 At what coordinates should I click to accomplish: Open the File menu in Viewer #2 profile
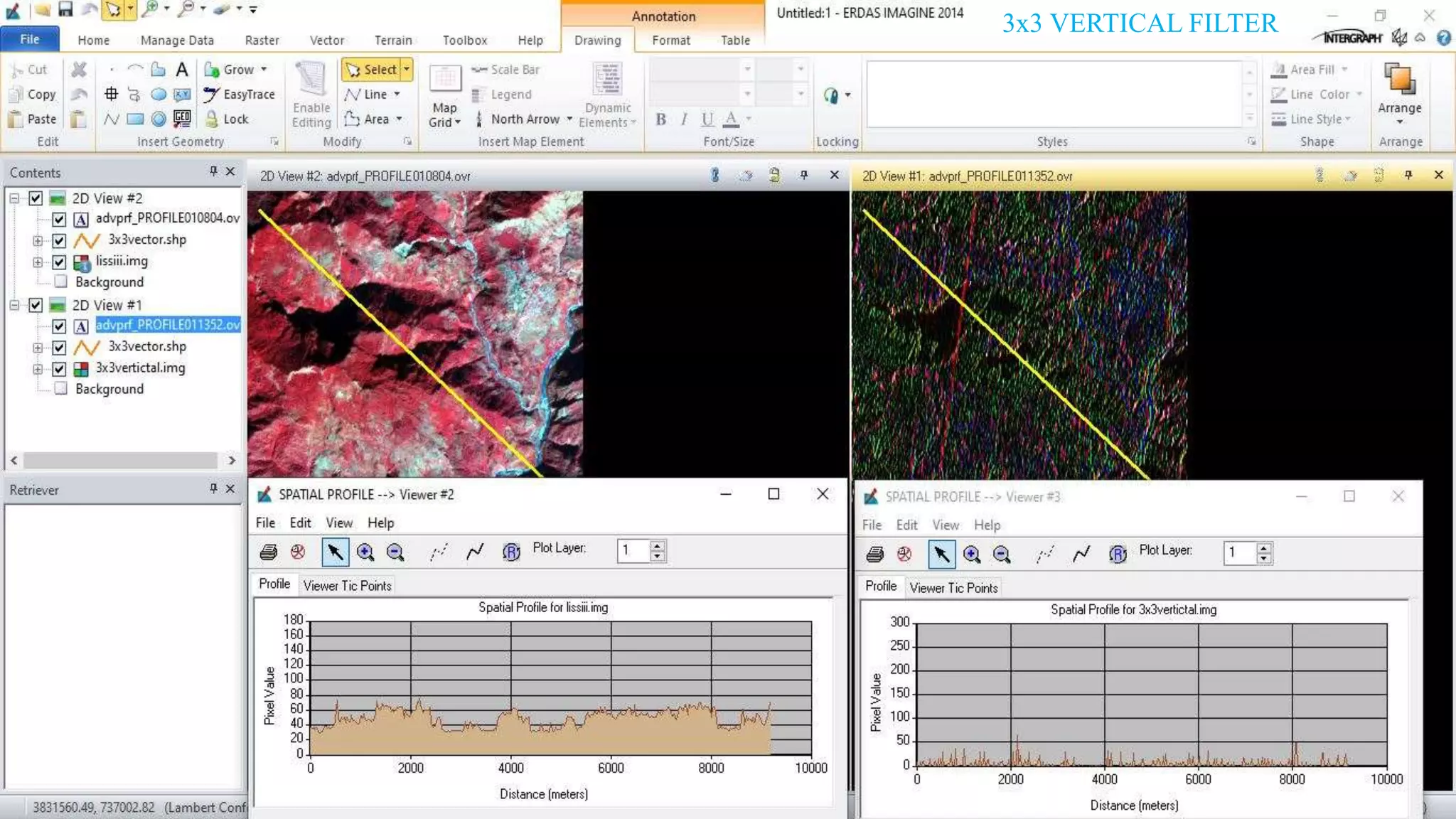pyautogui.click(x=265, y=523)
